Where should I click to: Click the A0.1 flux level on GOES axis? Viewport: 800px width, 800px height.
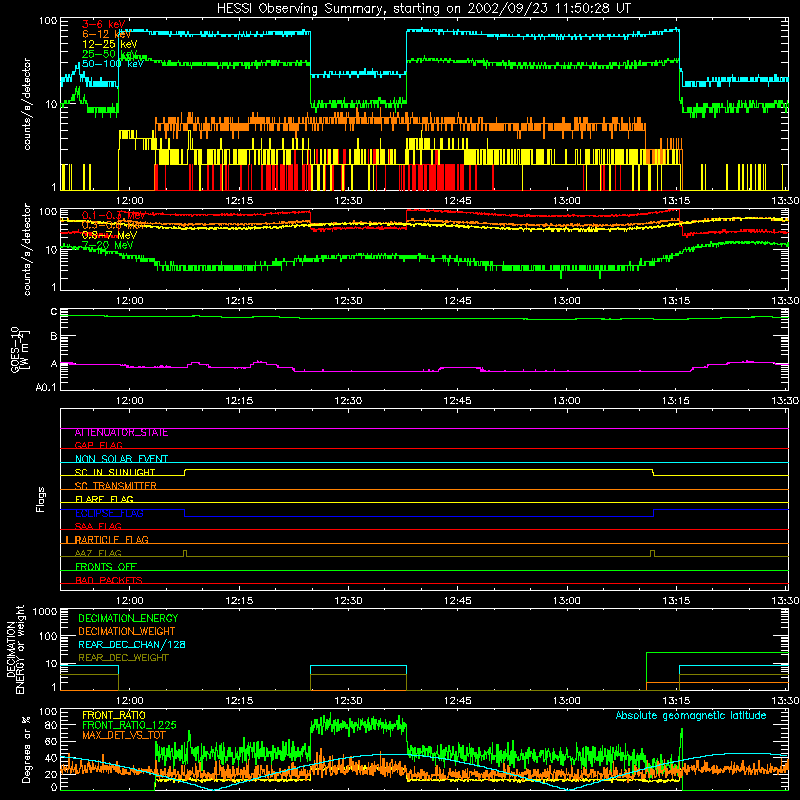[46, 388]
